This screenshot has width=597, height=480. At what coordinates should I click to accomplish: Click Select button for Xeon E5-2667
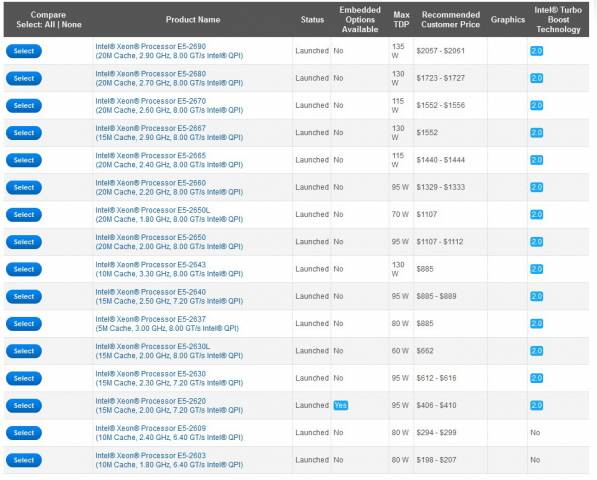(x=24, y=133)
